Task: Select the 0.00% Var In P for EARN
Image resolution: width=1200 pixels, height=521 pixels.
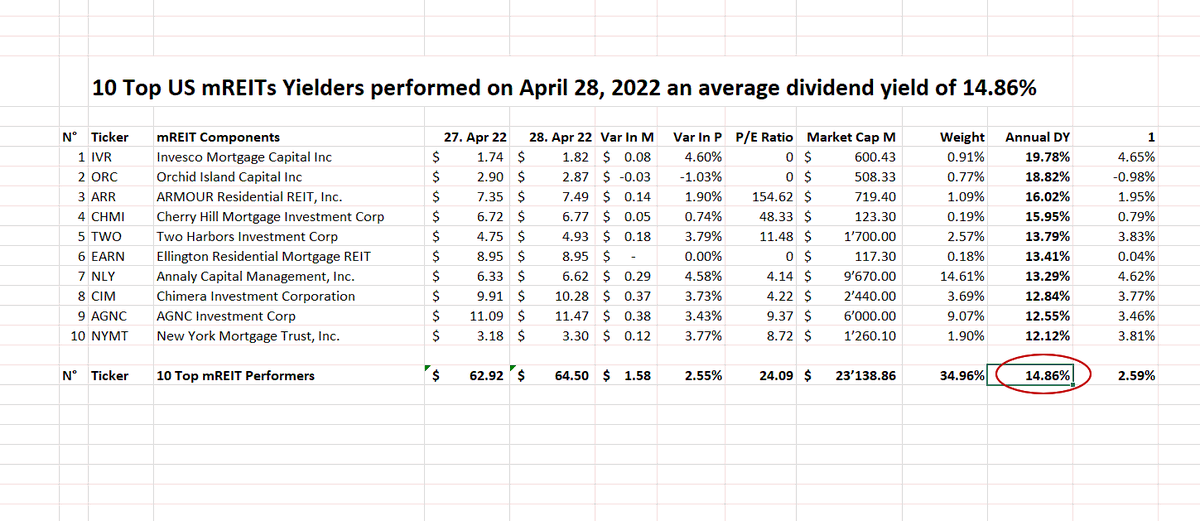Action: click(x=703, y=256)
